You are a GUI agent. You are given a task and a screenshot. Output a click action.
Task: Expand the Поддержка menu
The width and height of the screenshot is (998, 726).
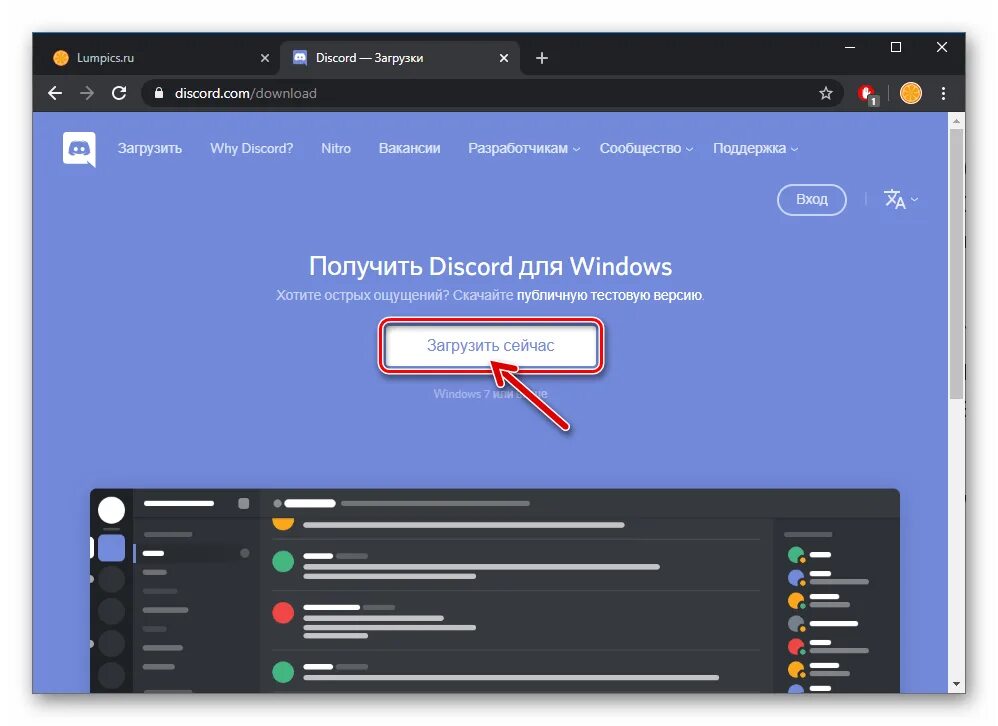coord(755,148)
